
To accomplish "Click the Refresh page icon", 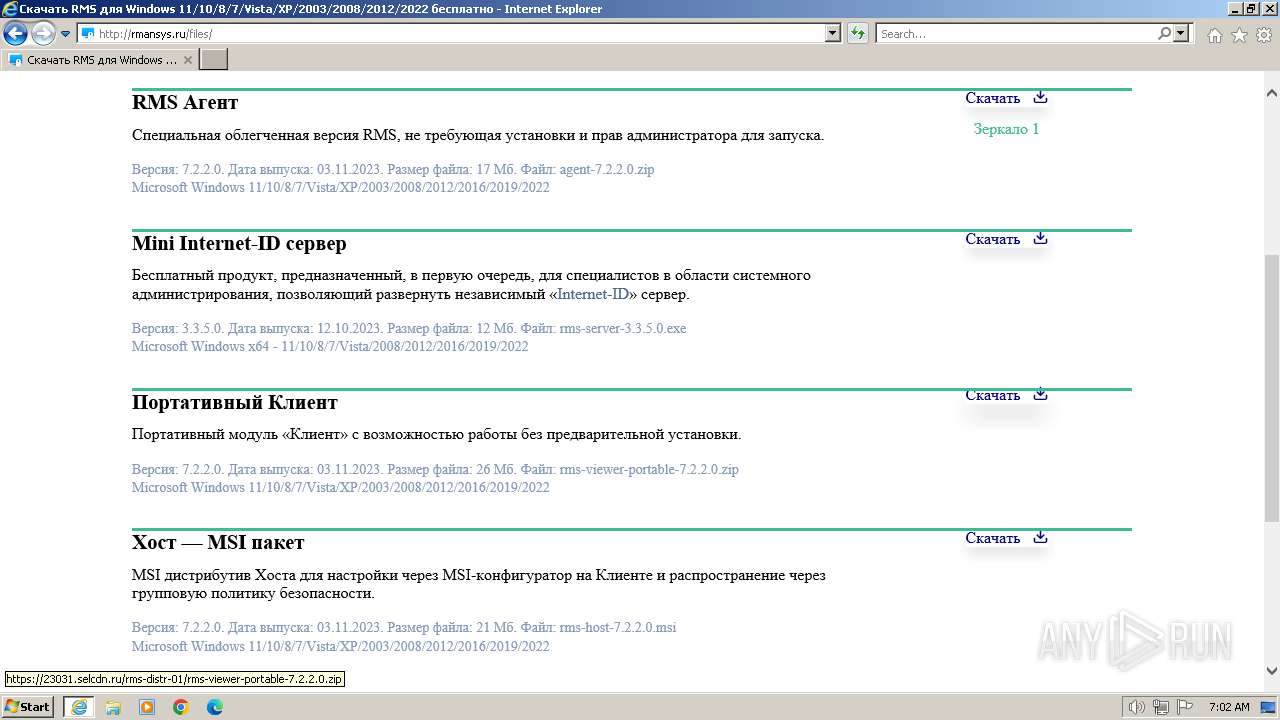I will coord(858,34).
